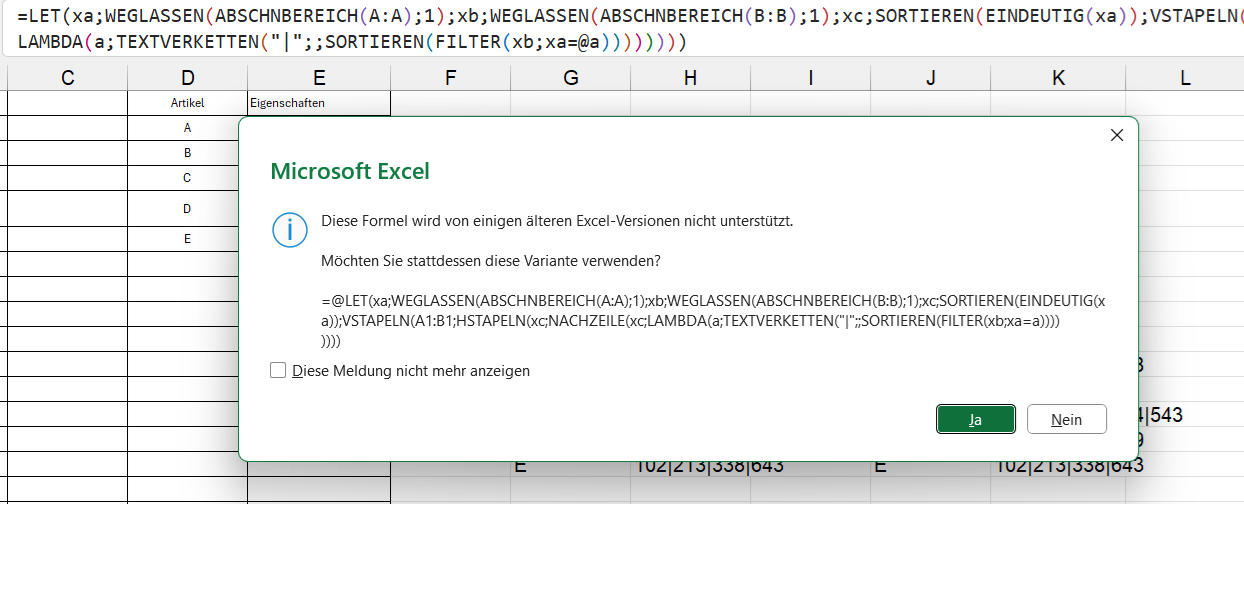The width and height of the screenshot is (1244, 613).
Task: Select column L header
Action: pos(1185,78)
